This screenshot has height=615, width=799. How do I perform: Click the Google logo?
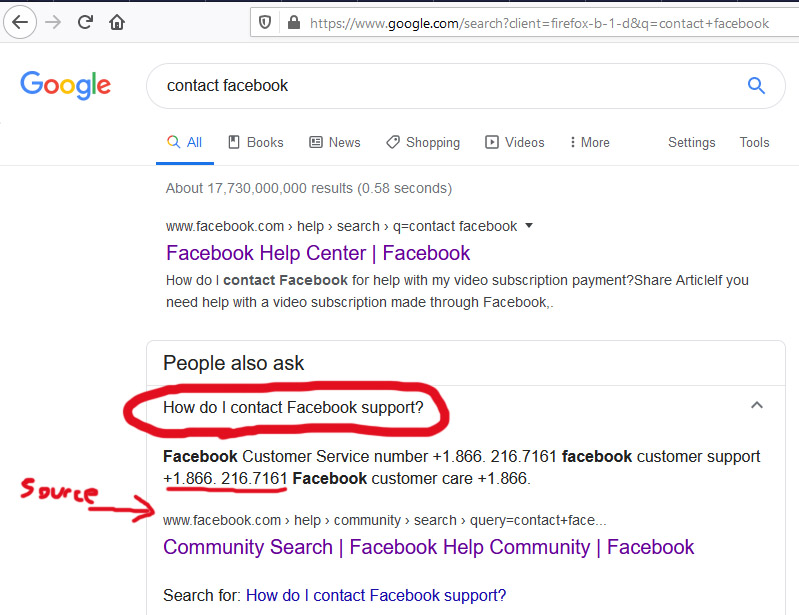point(65,85)
